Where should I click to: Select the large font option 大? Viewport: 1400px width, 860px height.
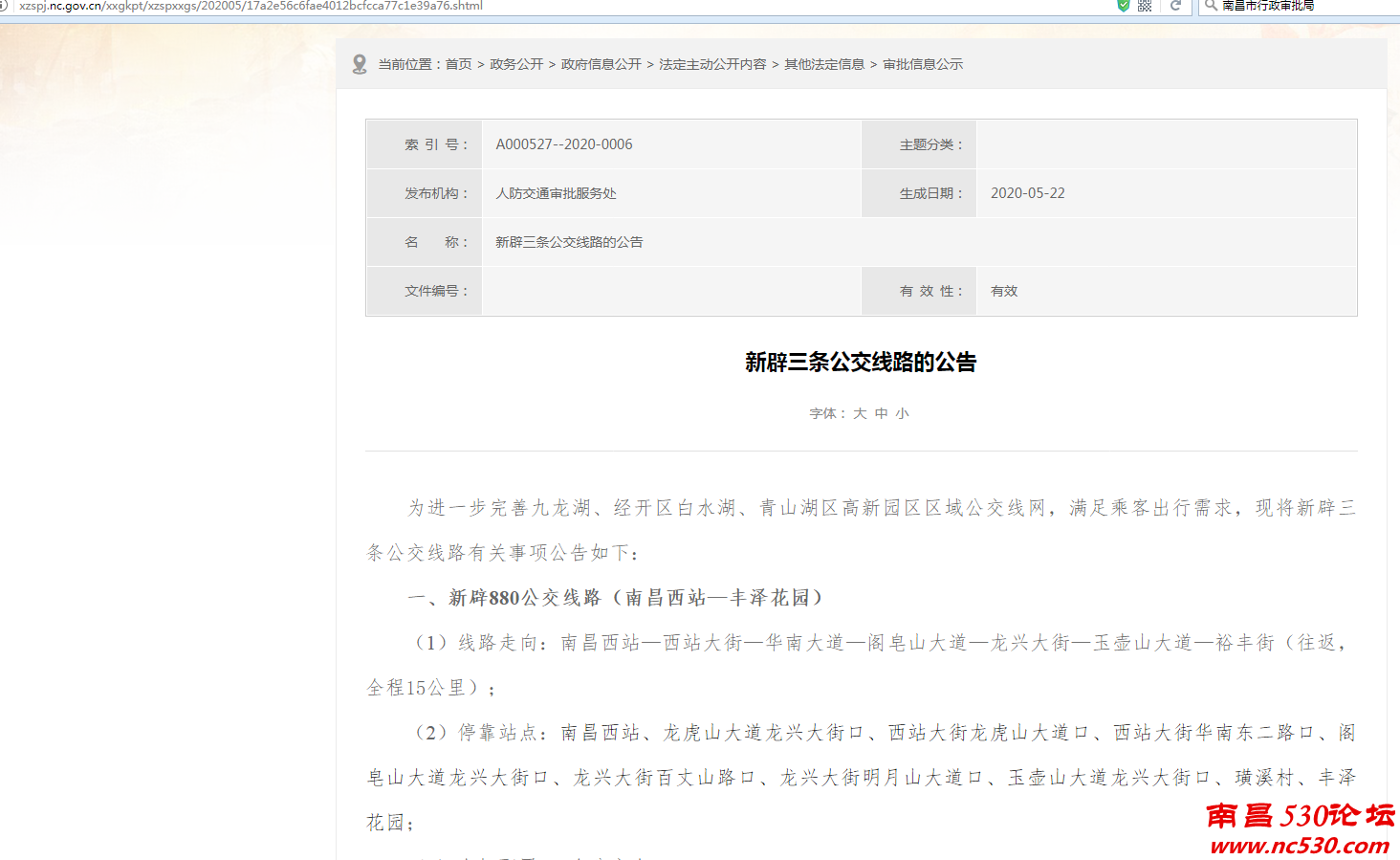tap(859, 412)
